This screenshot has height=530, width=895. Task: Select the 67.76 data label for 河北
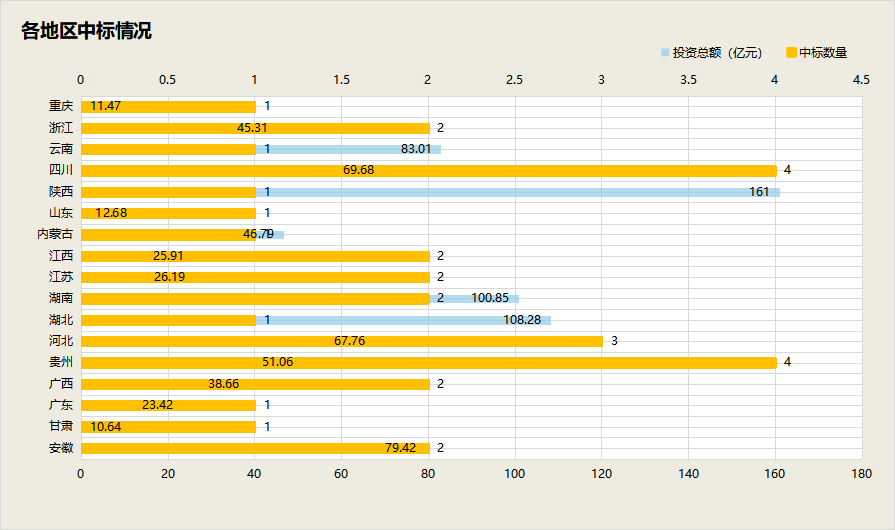click(x=349, y=341)
